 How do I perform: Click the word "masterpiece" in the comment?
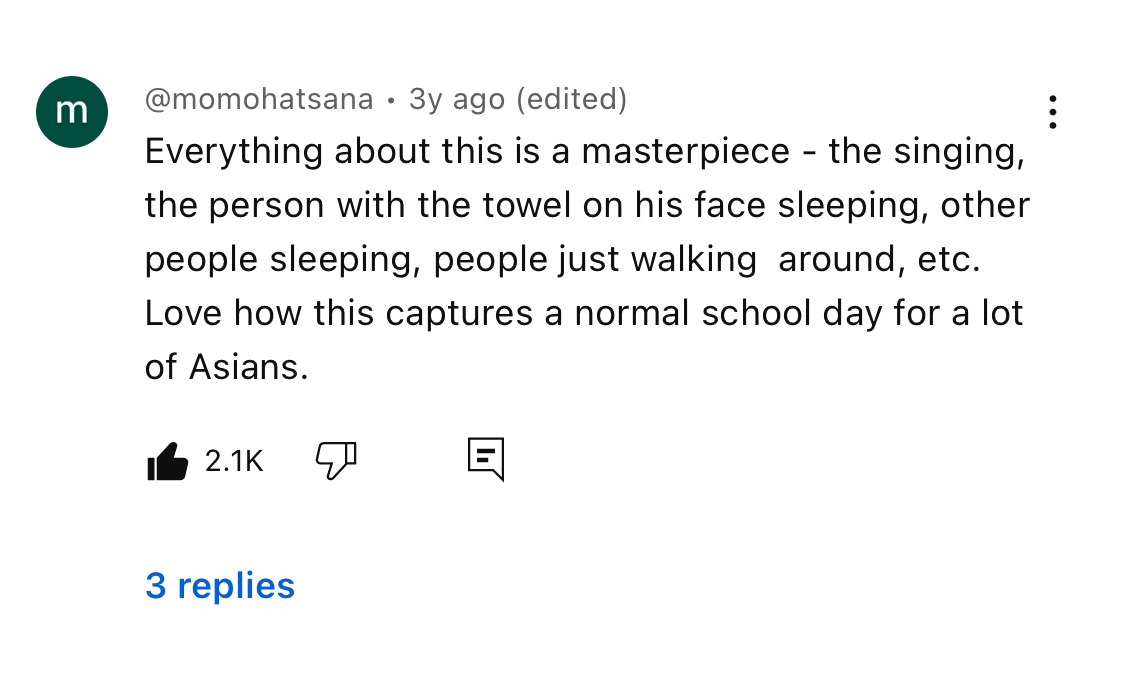click(685, 152)
